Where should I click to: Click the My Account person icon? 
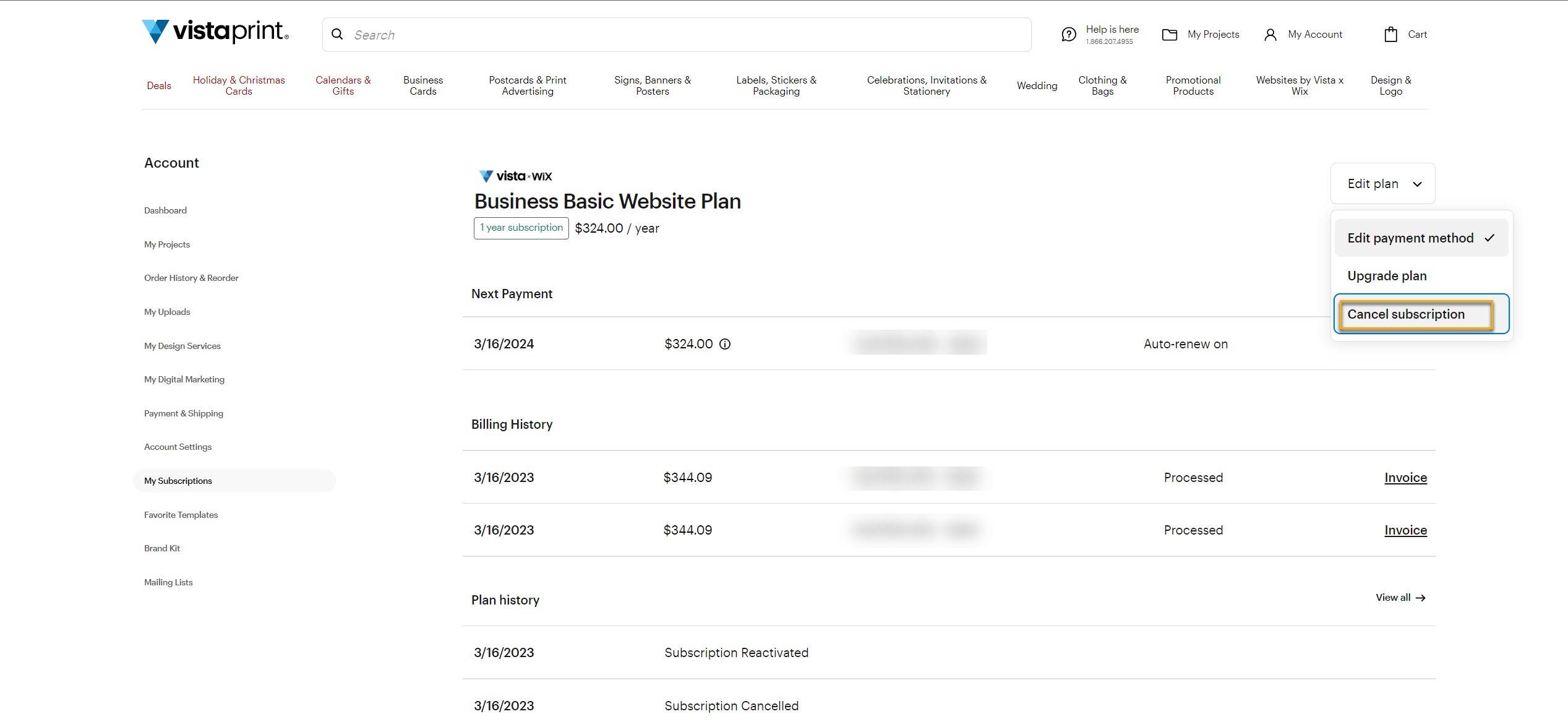[1270, 35]
